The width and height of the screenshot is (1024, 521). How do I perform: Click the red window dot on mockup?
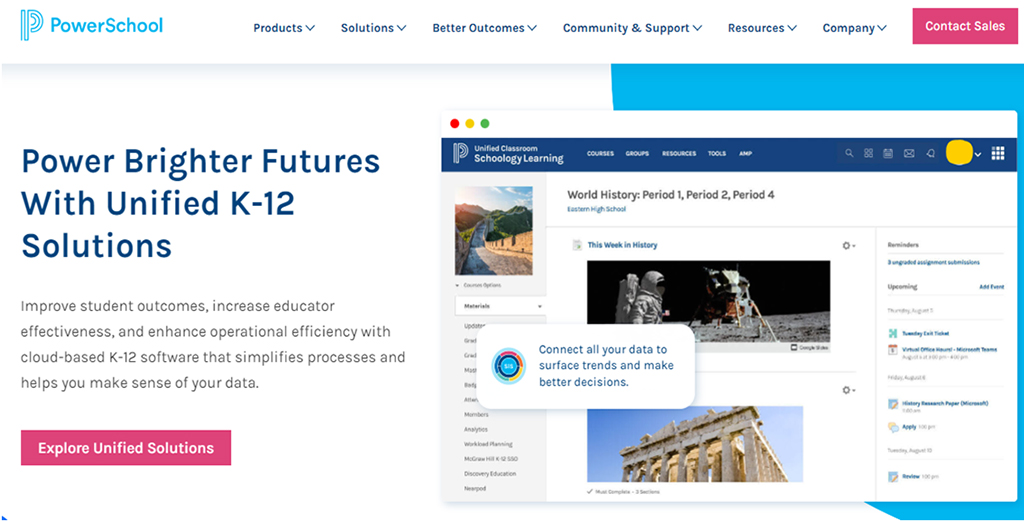pyautogui.click(x=455, y=123)
